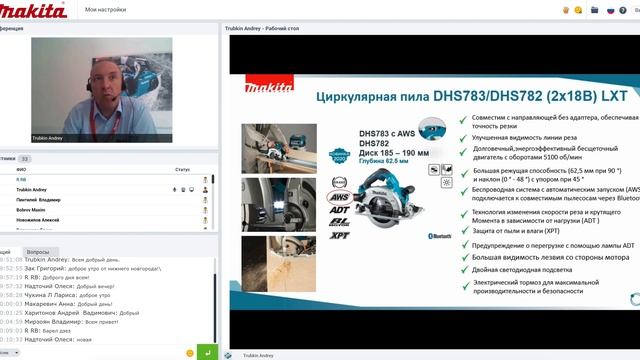The height and width of the screenshot is (360, 640).
Task: Click the chat message input field
Action: tap(102, 352)
